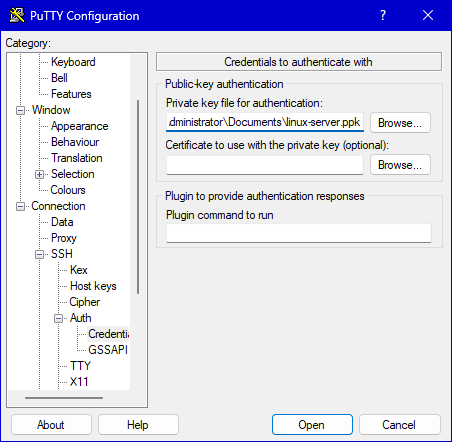Viewport: 452px width, 442px height.
Task: Select the Credentials tree item
Action: coord(108,334)
